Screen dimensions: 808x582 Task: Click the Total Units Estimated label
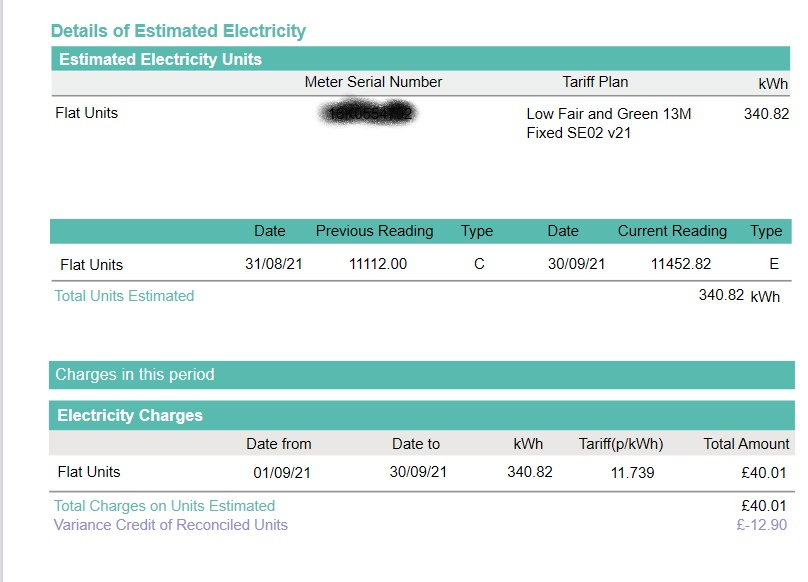pyautogui.click(x=124, y=296)
